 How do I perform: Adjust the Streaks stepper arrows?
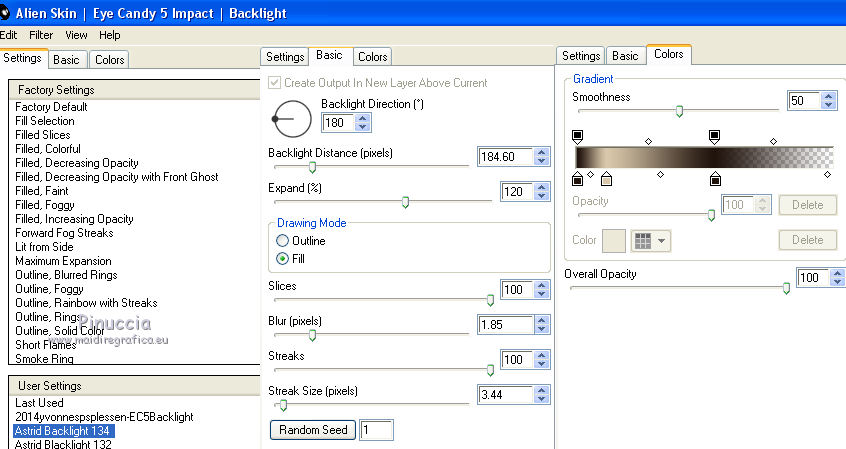coord(542,359)
